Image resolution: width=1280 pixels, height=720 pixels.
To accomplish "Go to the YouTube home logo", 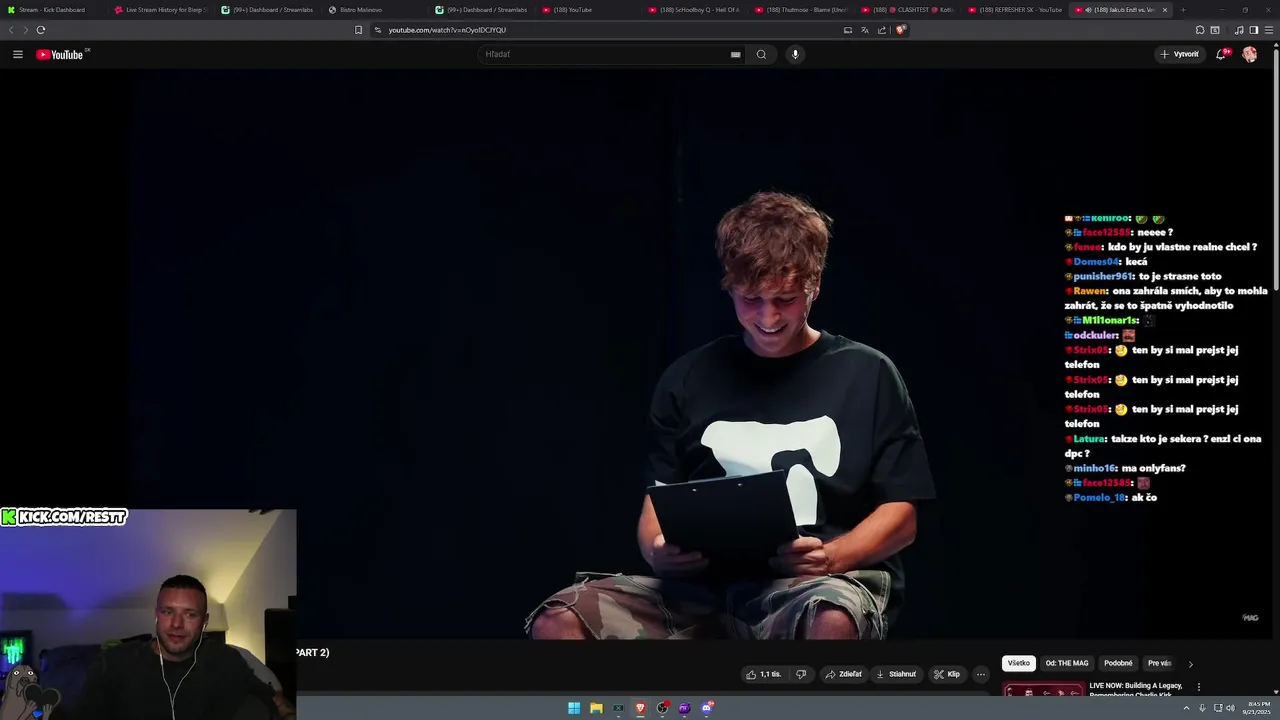I will [x=62, y=54].
